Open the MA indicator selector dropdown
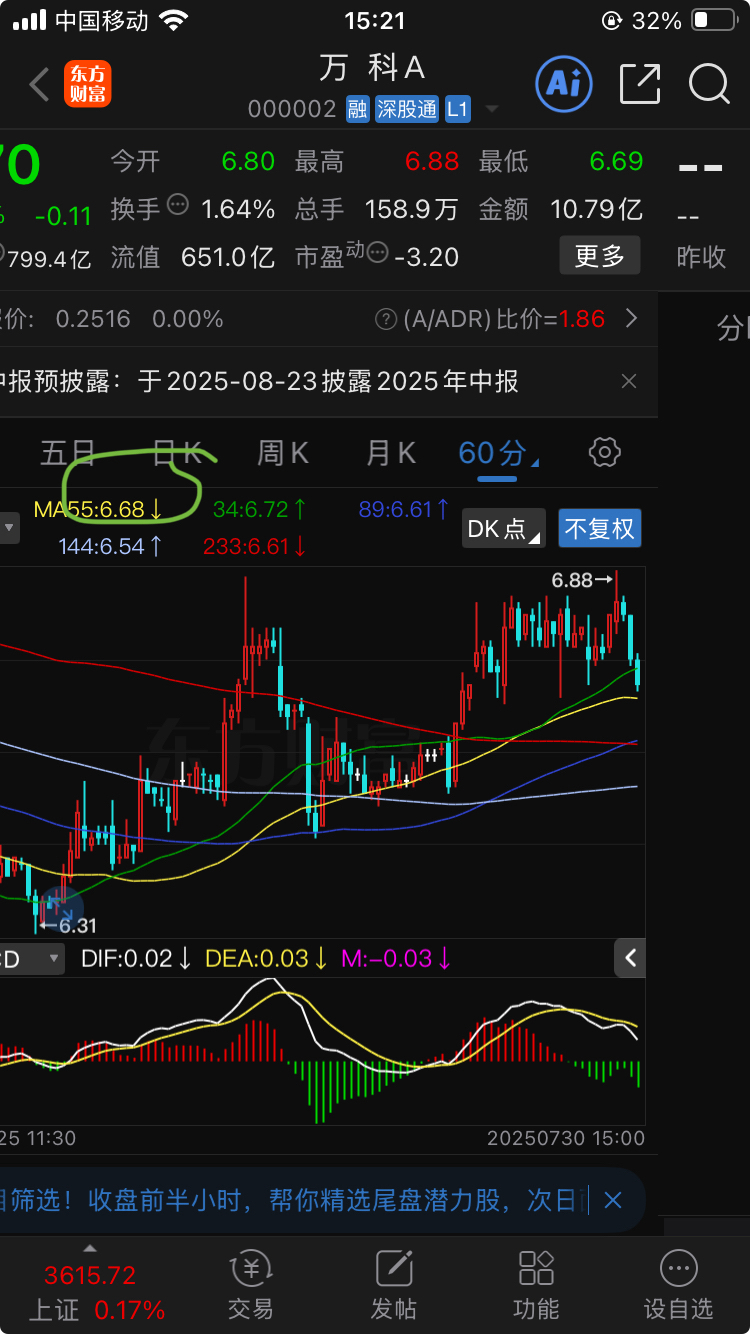750x1334 pixels. coord(9,528)
